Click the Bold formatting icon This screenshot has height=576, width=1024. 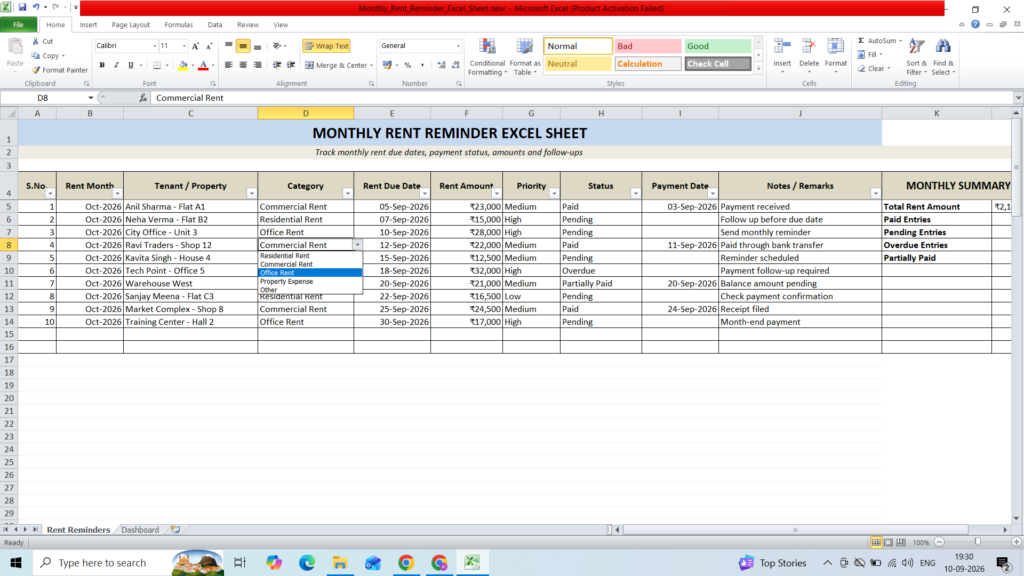click(102, 65)
